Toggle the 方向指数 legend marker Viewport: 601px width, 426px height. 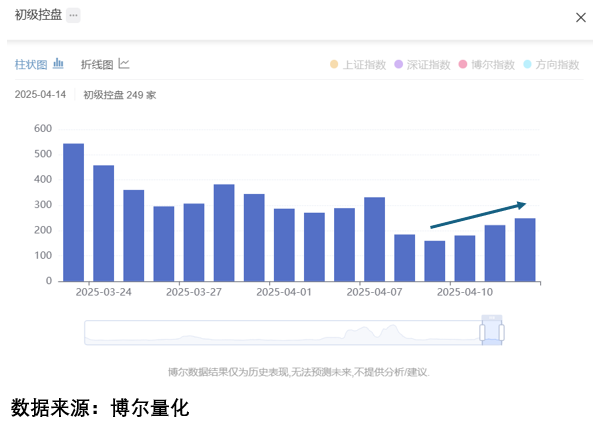coord(527,64)
